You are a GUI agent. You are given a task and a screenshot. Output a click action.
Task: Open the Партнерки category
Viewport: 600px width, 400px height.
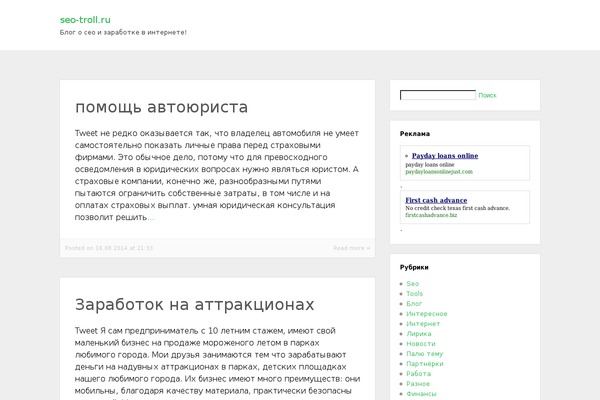(425, 363)
